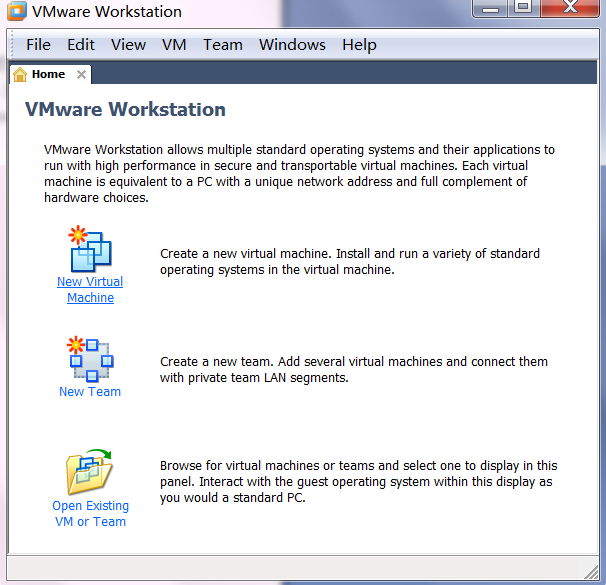The image size is (606, 585).
Task: Follow the Open Existing VM or Team link
Action: (x=90, y=514)
